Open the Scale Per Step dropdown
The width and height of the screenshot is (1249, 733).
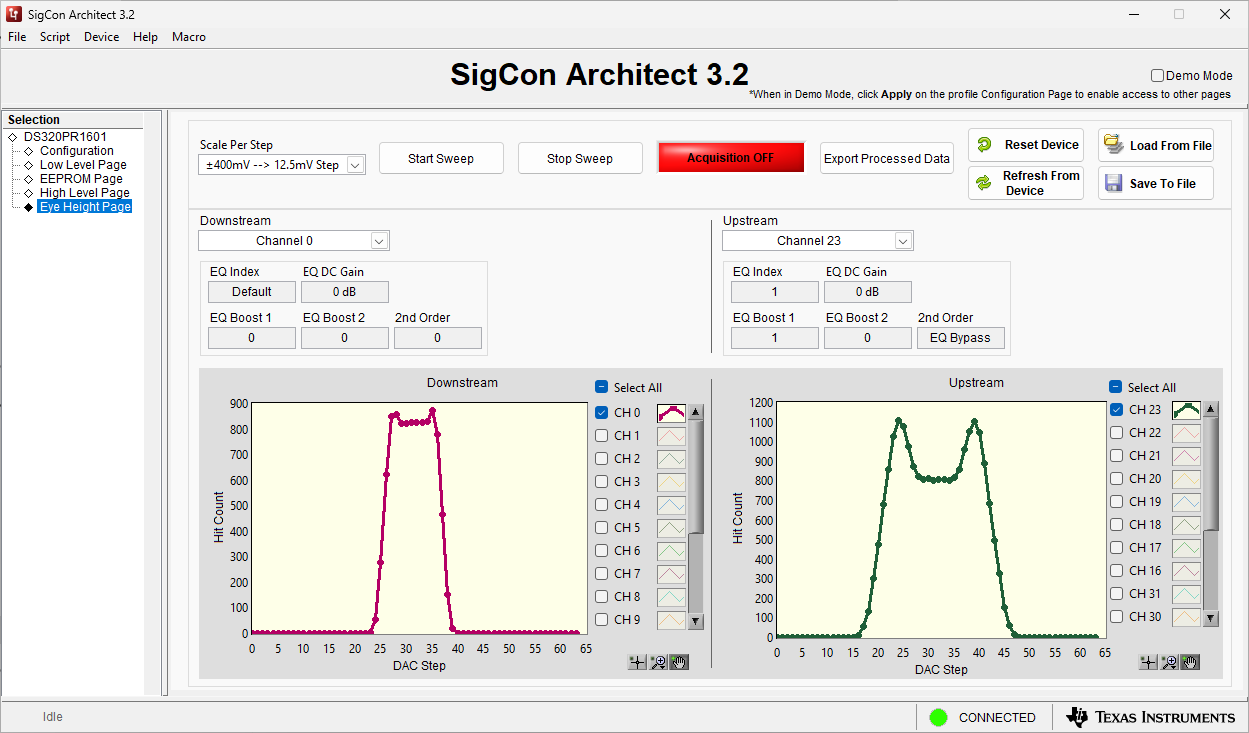[x=355, y=165]
